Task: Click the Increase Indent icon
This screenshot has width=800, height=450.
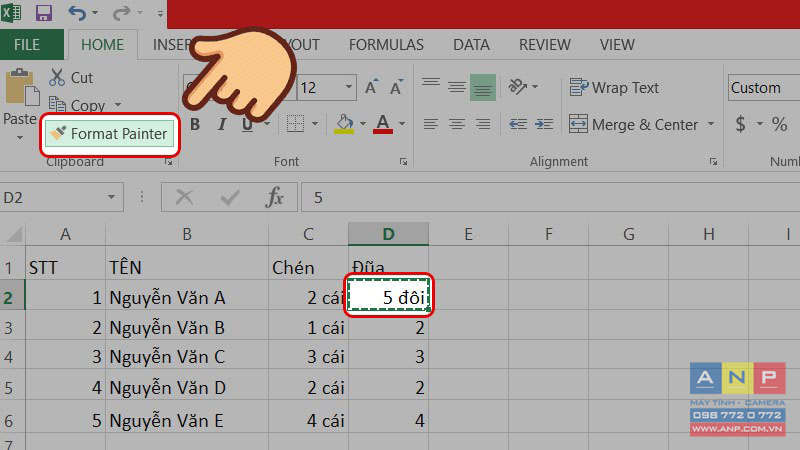Action: (544, 124)
